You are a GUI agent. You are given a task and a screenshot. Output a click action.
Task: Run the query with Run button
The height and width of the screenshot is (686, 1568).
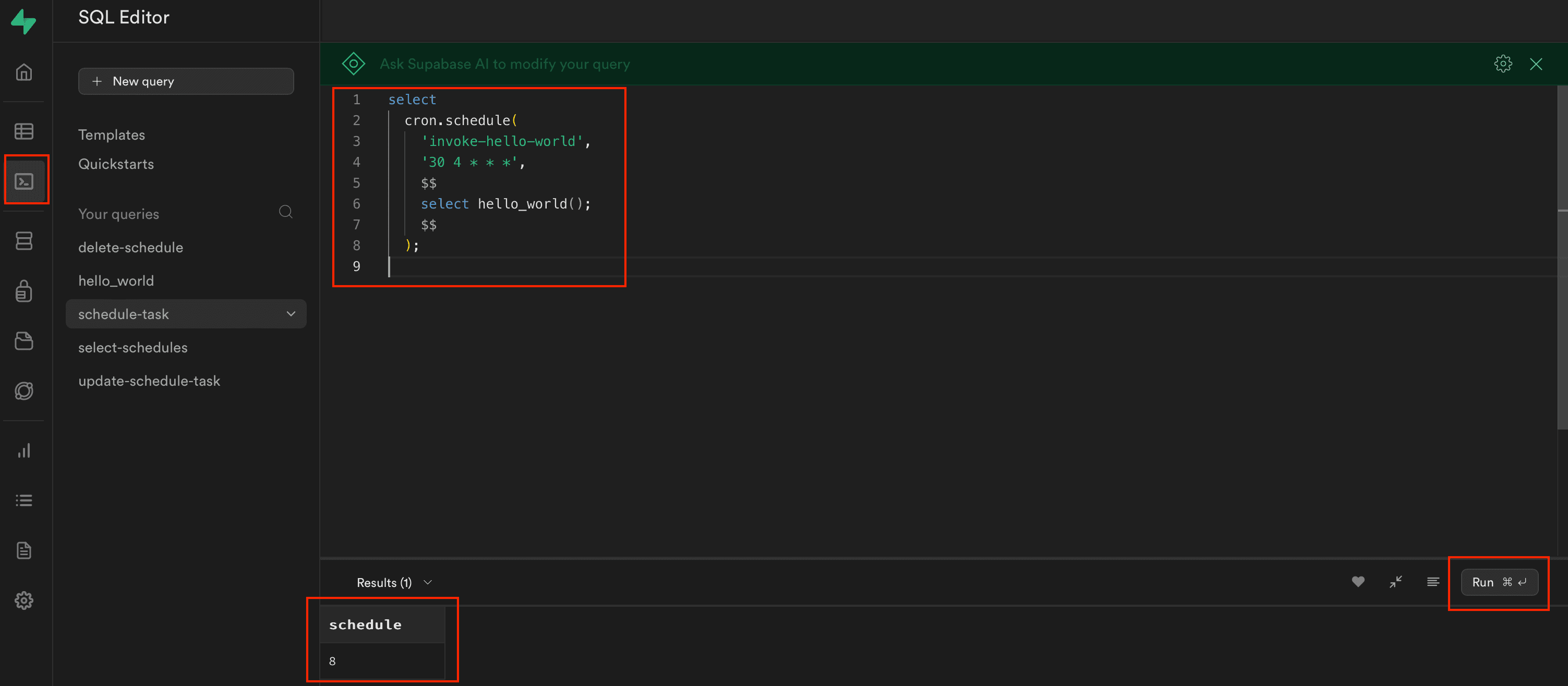(x=1499, y=582)
